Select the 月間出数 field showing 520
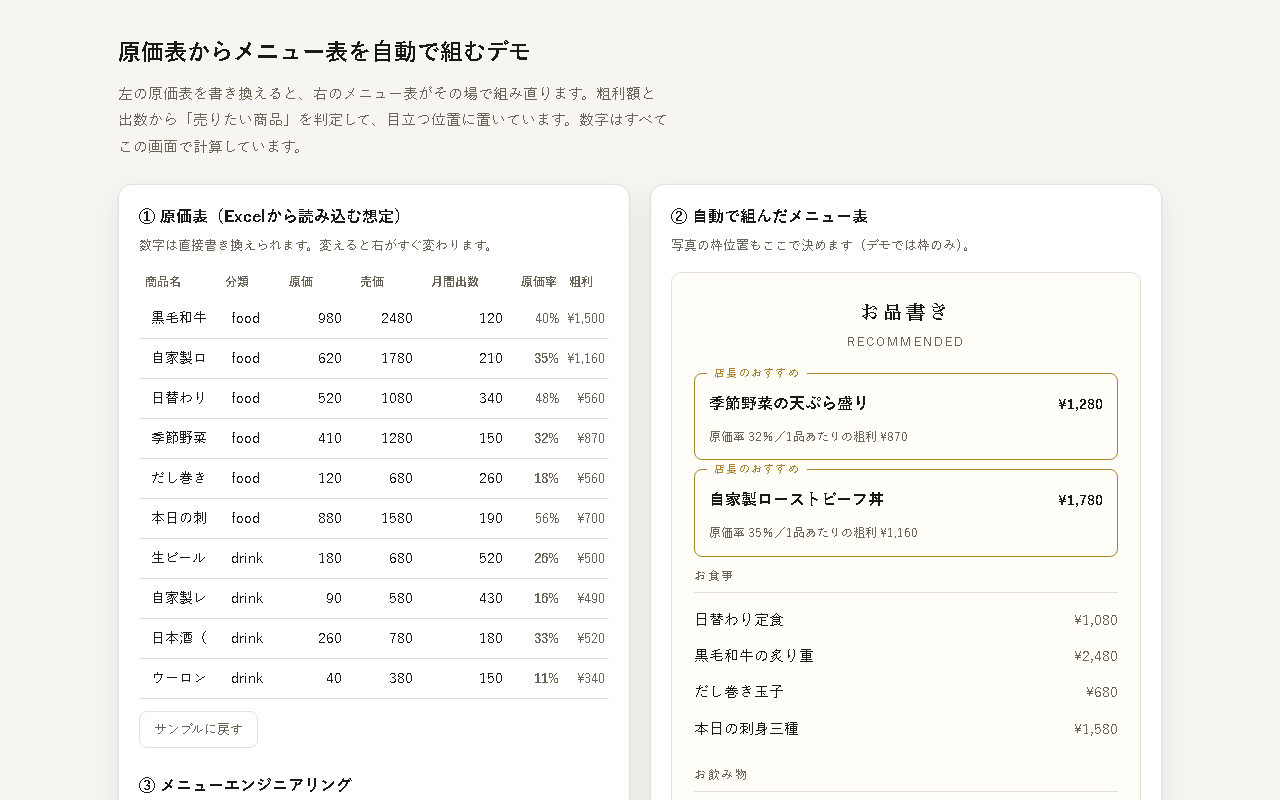The width and height of the screenshot is (1280, 800). [x=468, y=558]
